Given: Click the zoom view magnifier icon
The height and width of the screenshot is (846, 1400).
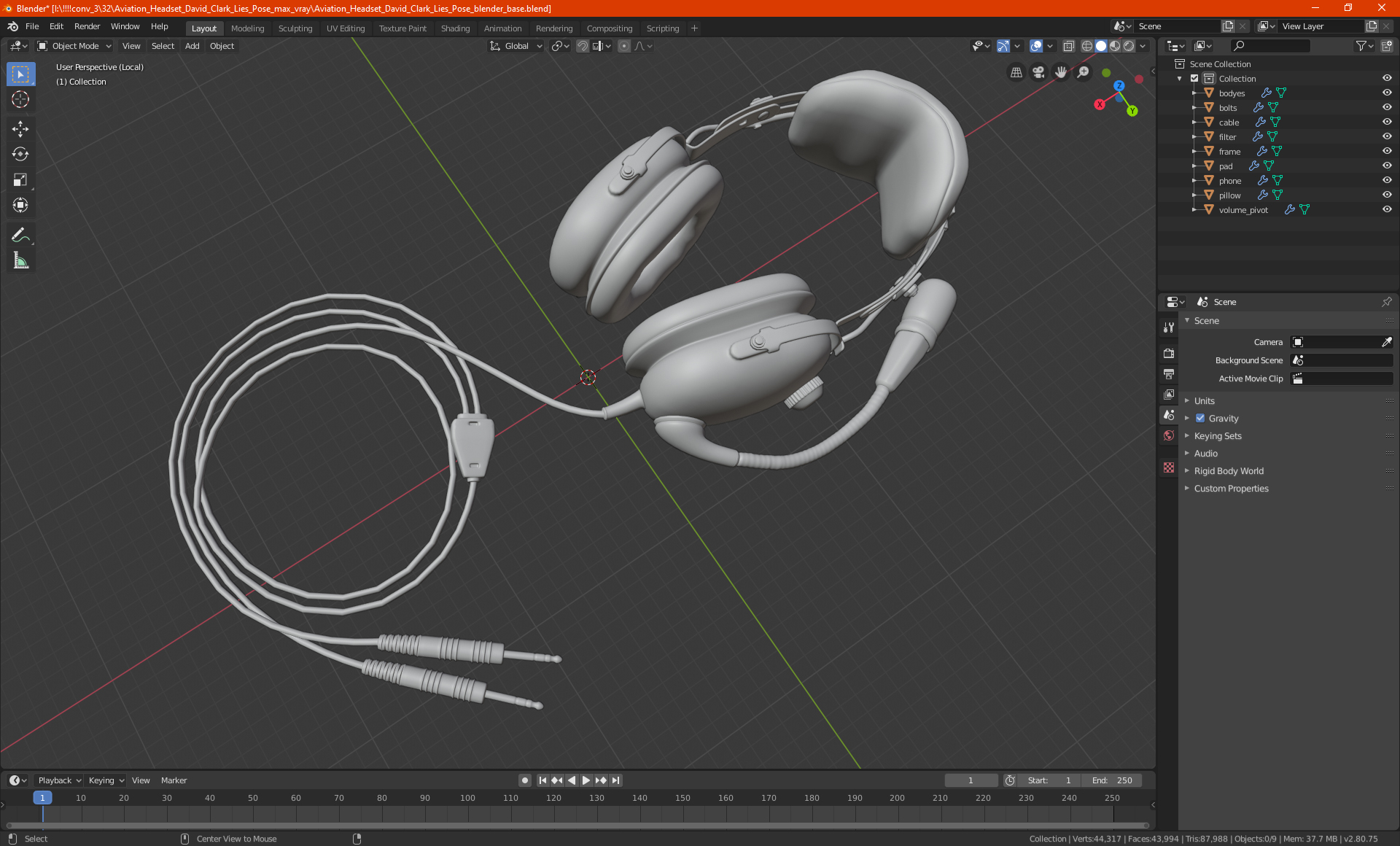Looking at the screenshot, I should [x=1084, y=72].
